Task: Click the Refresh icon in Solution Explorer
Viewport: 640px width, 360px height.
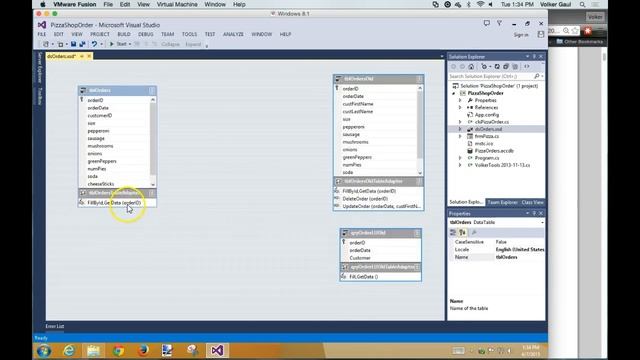Action: [497, 67]
